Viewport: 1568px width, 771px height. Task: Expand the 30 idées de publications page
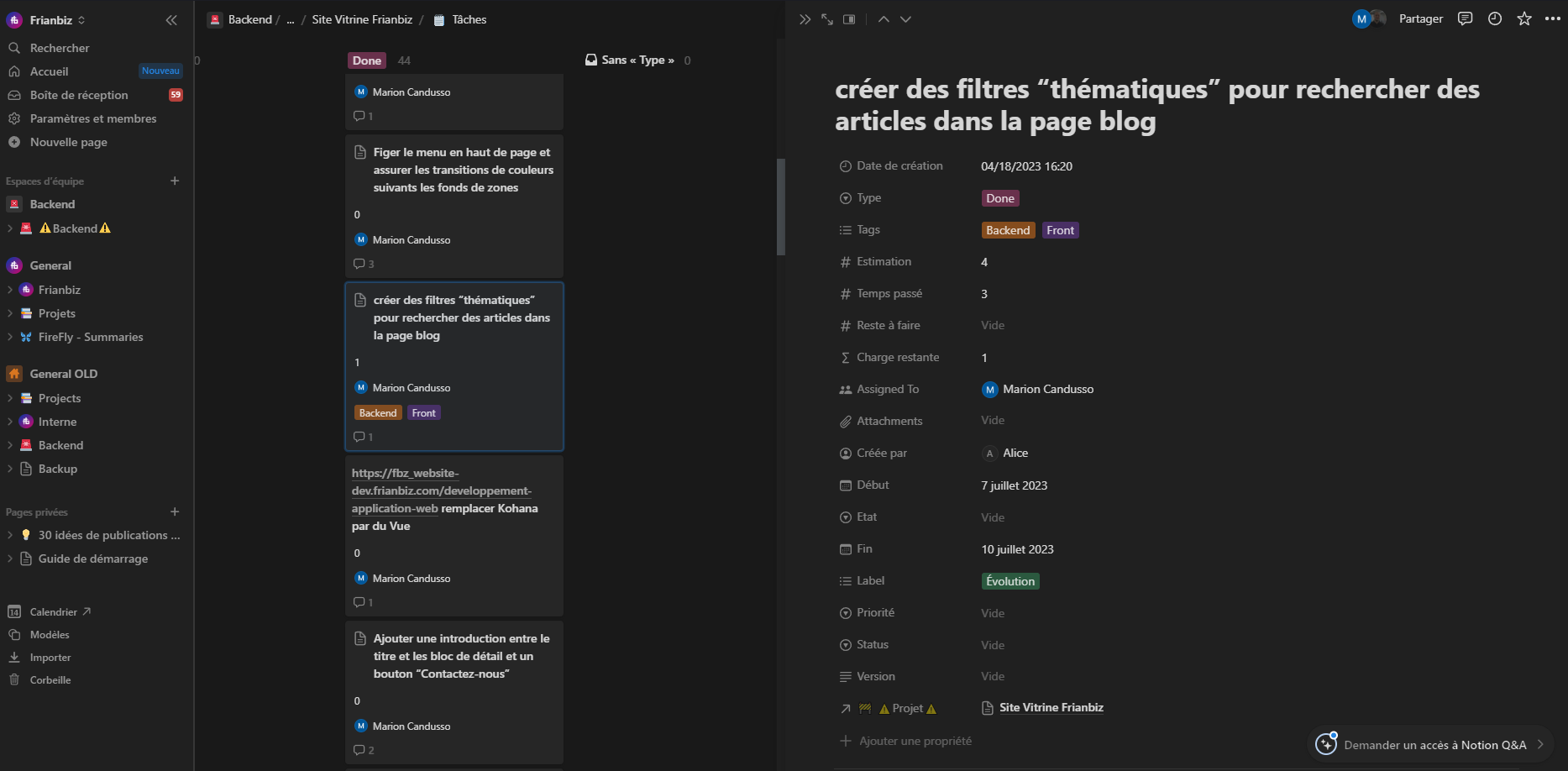coord(10,535)
